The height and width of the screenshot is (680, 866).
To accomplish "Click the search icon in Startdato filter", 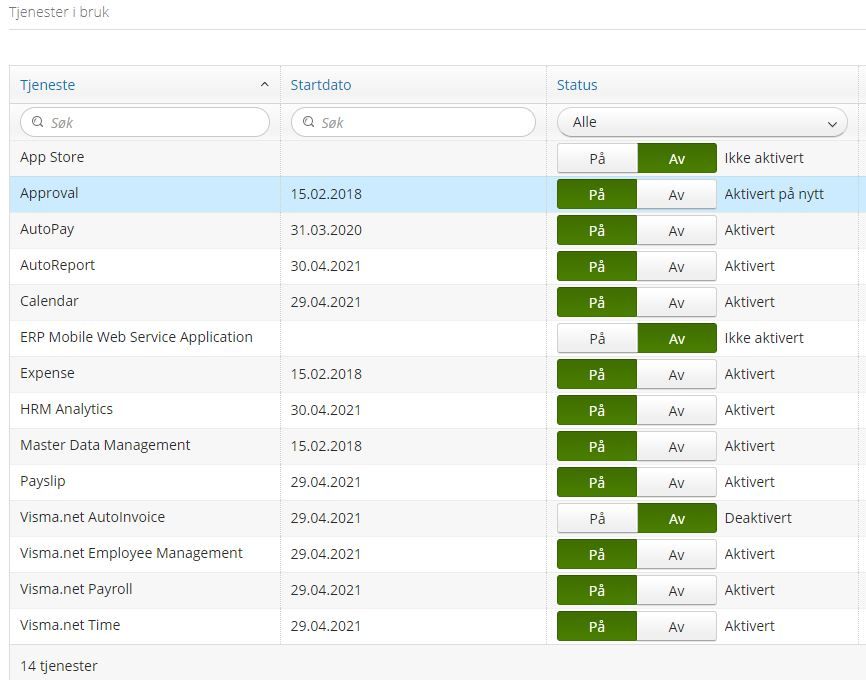I will 309,122.
